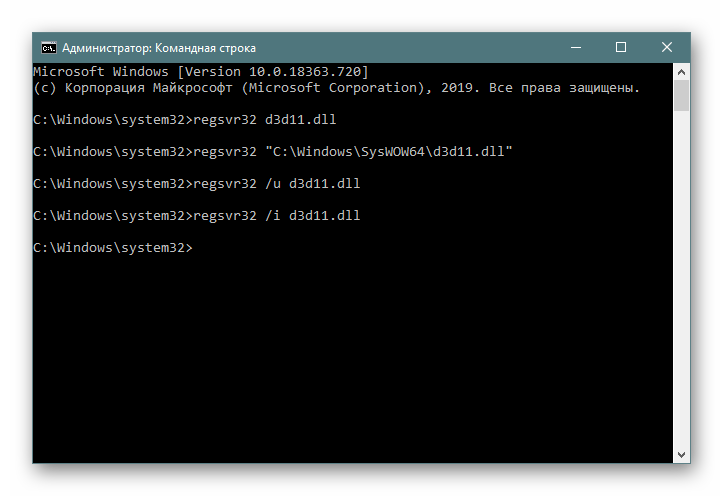Image resolution: width=723 pixels, height=496 pixels.
Task: Minimize the Command Prompt window
Action: point(575,47)
